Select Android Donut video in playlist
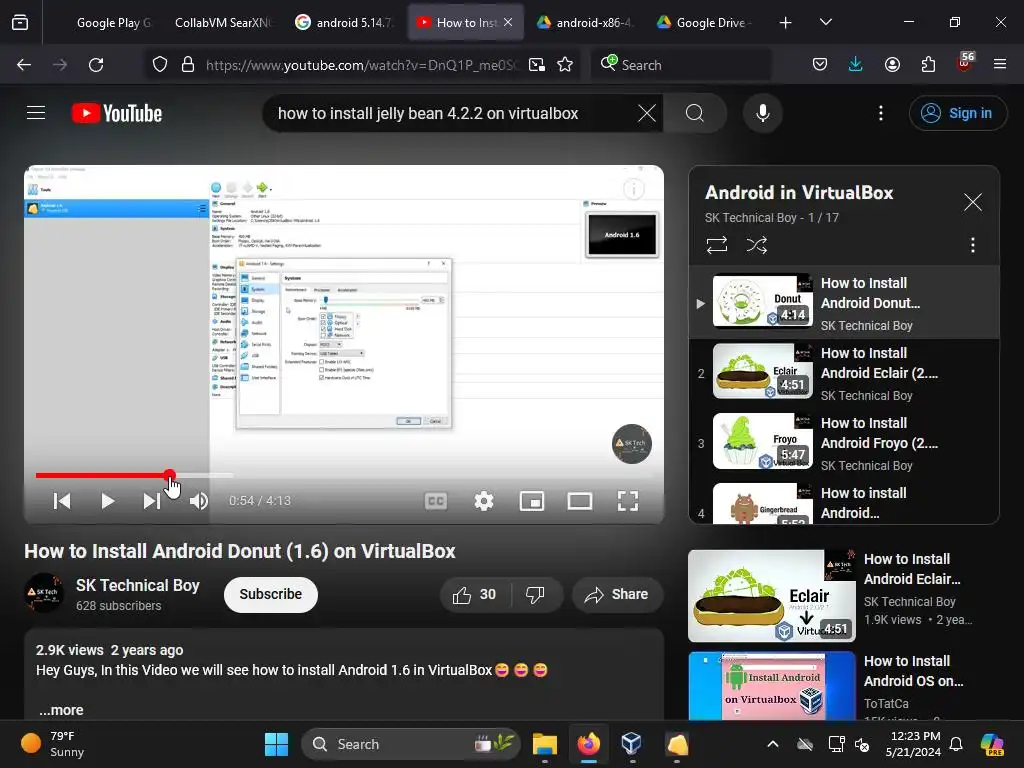This screenshot has height=768, width=1024. point(844,302)
